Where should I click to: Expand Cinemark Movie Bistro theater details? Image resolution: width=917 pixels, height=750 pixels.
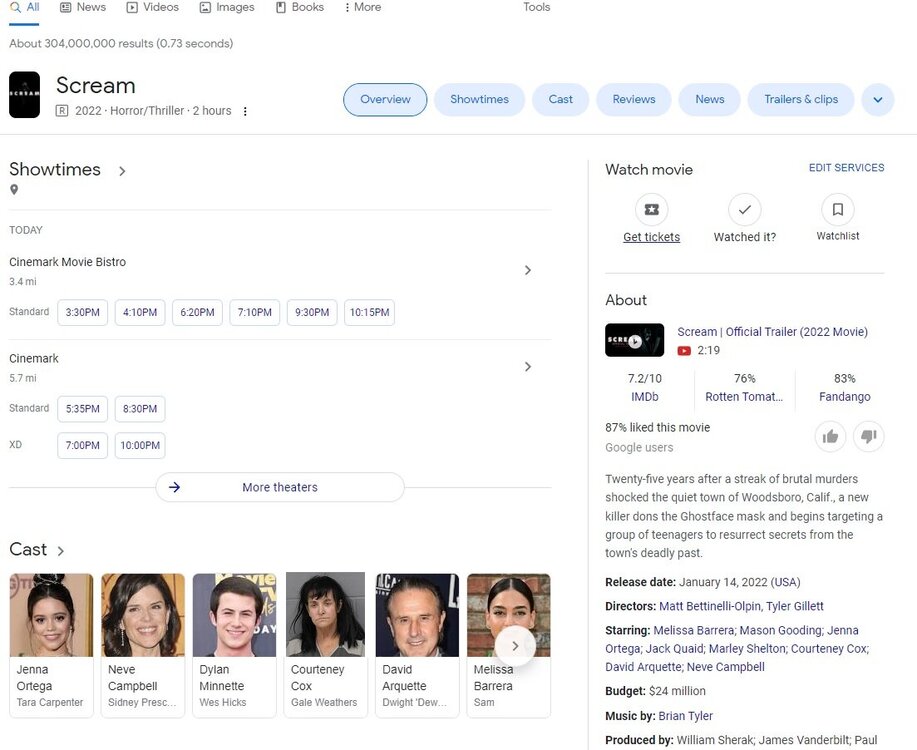tap(528, 270)
